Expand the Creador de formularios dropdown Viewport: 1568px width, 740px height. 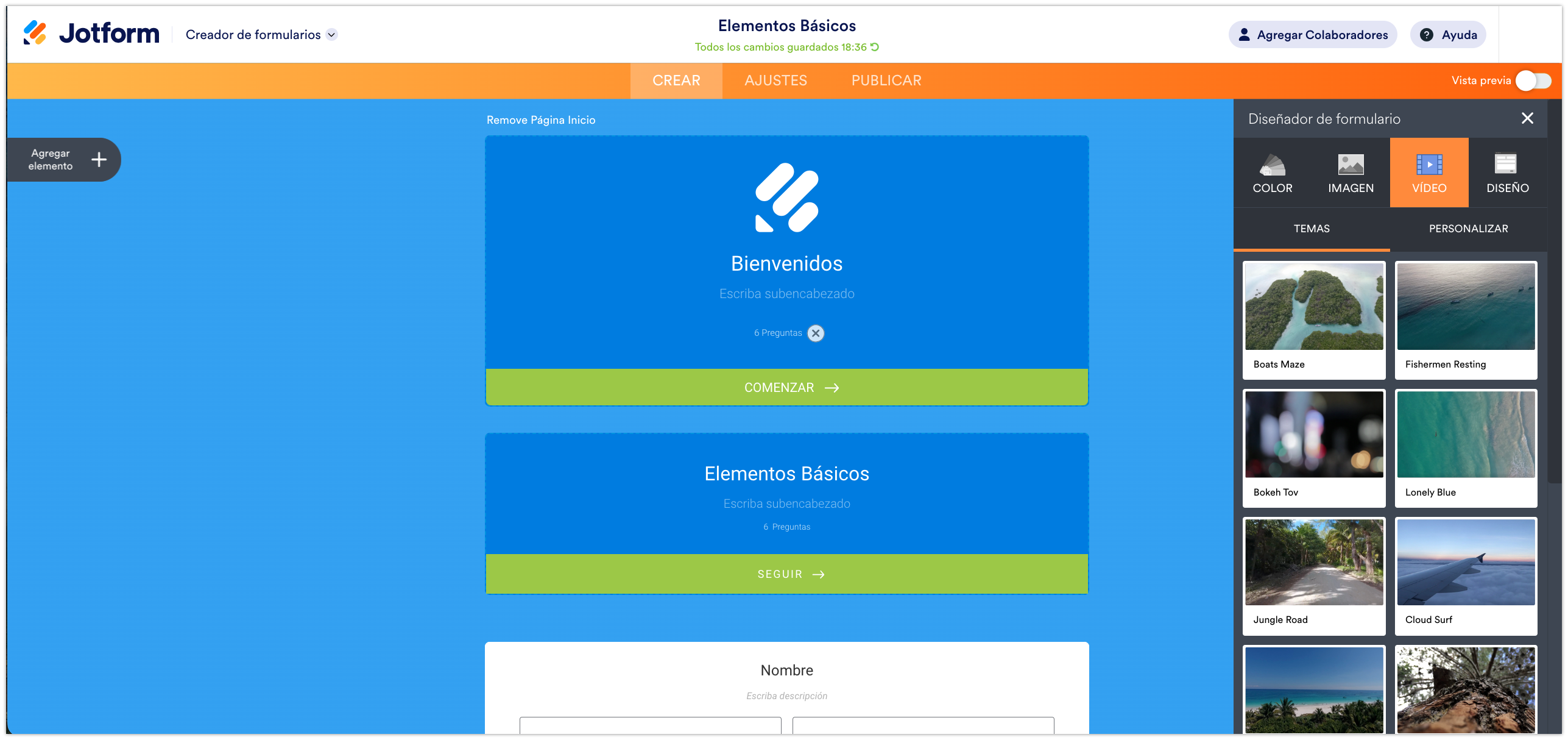coord(332,35)
